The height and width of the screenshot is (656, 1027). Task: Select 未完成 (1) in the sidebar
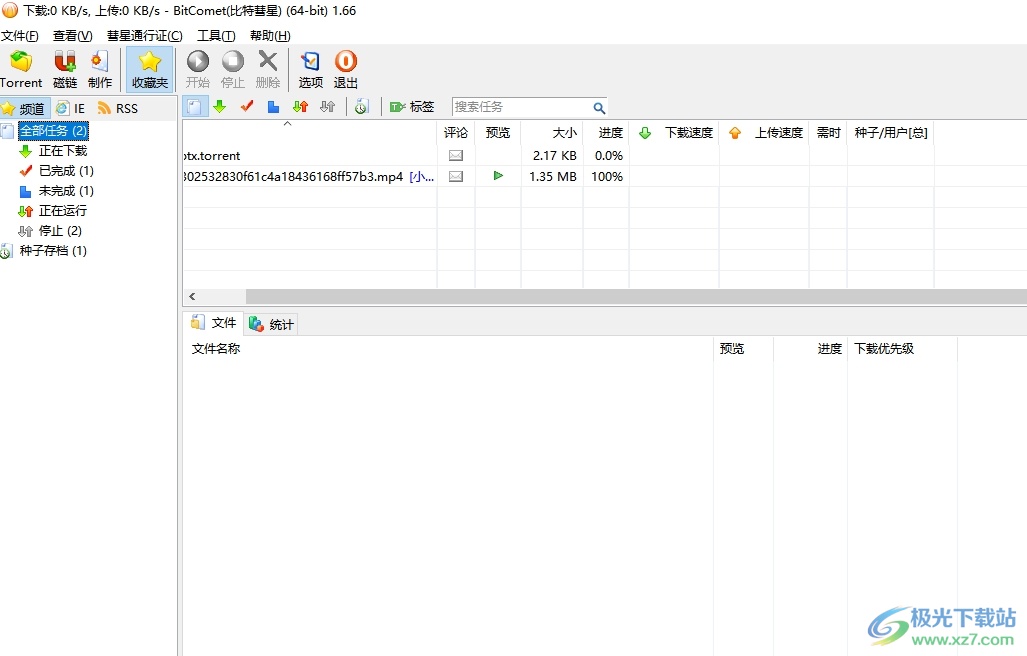[65, 191]
